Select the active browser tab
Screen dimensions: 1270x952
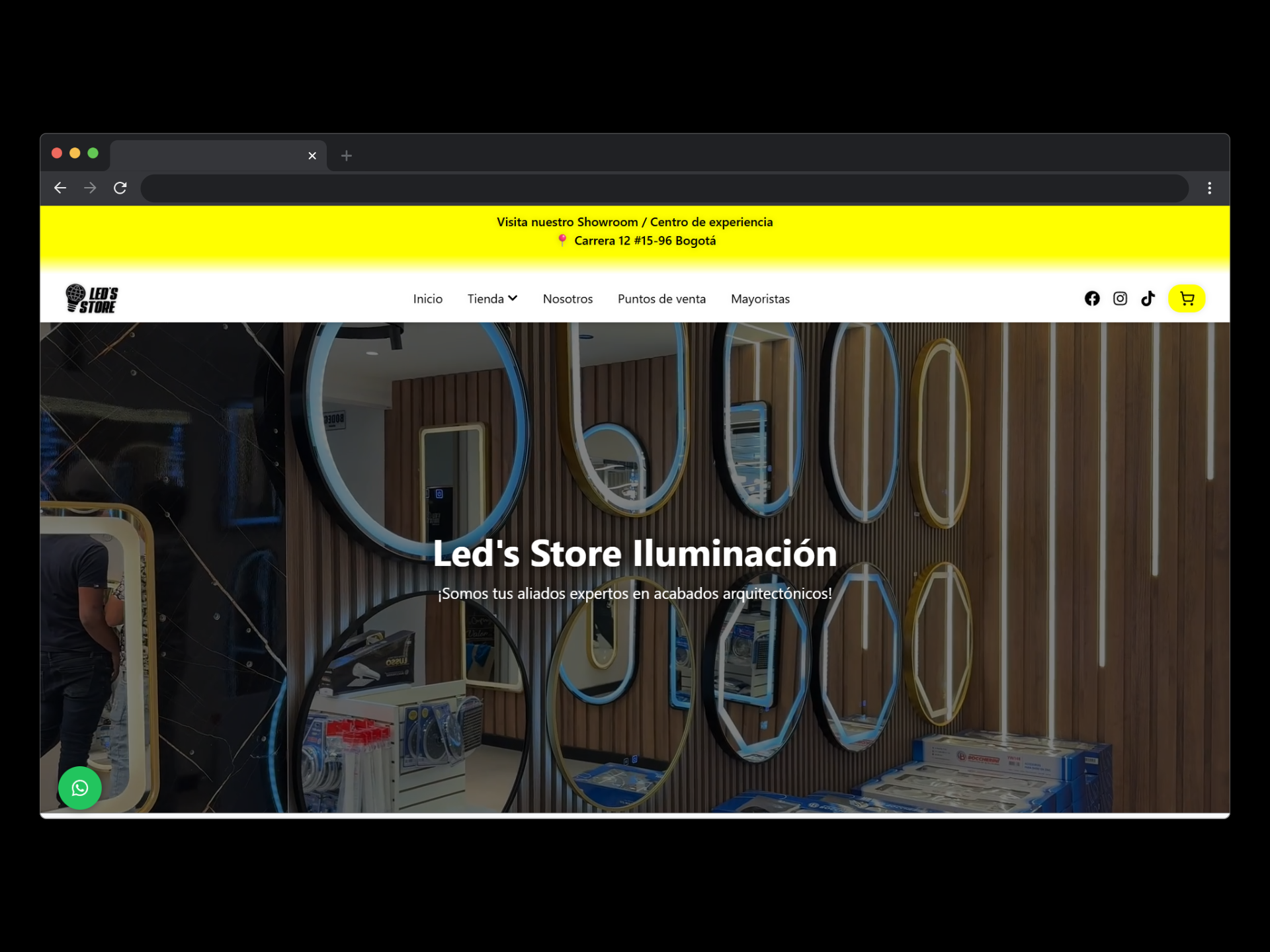pyautogui.click(x=218, y=156)
